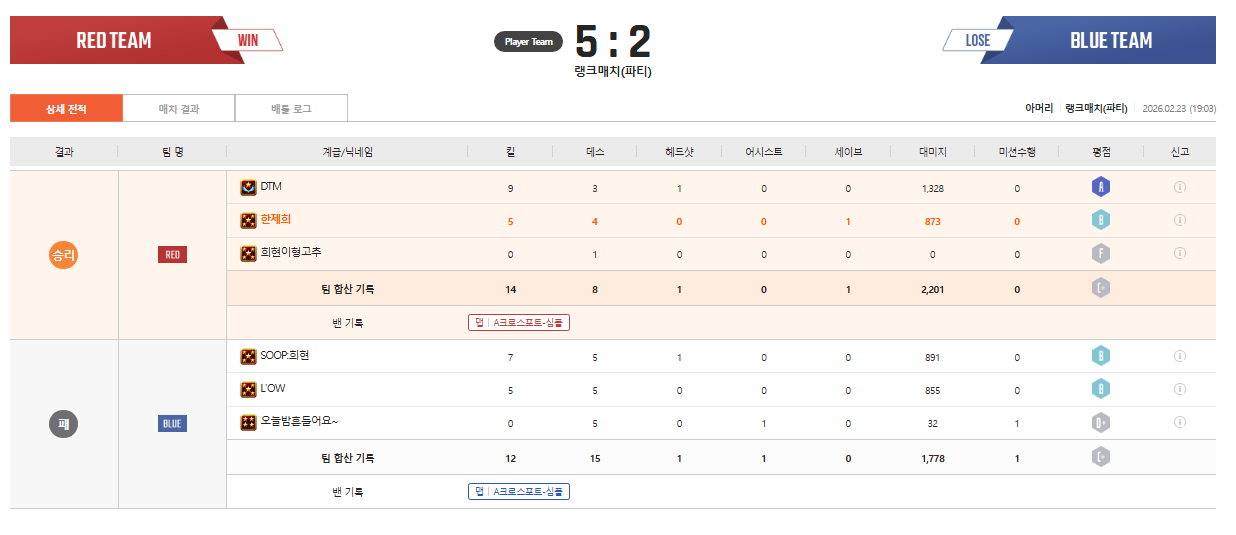This screenshot has width=1236, height=535.
Task: Click the F grade badge for 희현이형고추
Action: pyautogui.click(x=1101, y=254)
